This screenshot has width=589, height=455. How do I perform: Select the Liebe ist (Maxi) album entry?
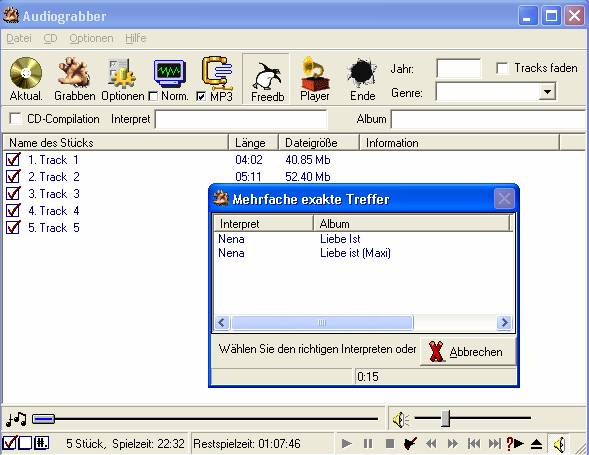(355, 253)
